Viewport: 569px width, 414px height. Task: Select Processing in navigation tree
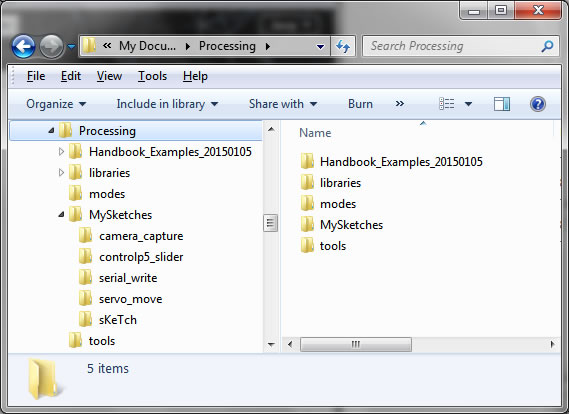[107, 131]
